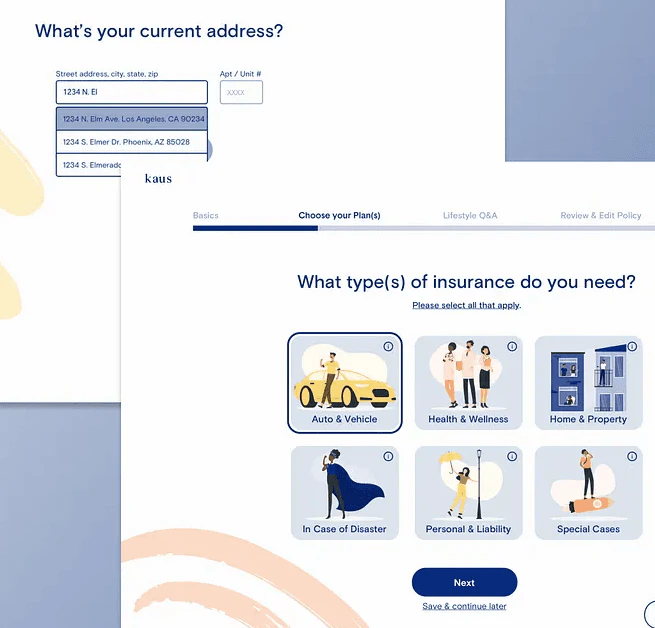Click info icon on Auto & Vehicle card
The width and height of the screenshot is (655, 628).
[388, 346]
